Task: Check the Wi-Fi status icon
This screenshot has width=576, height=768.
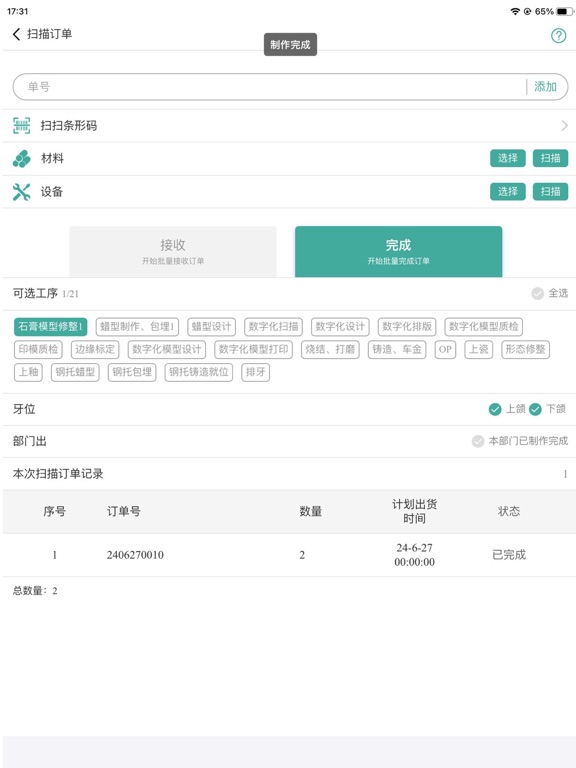Action: [x=515, y=11]
